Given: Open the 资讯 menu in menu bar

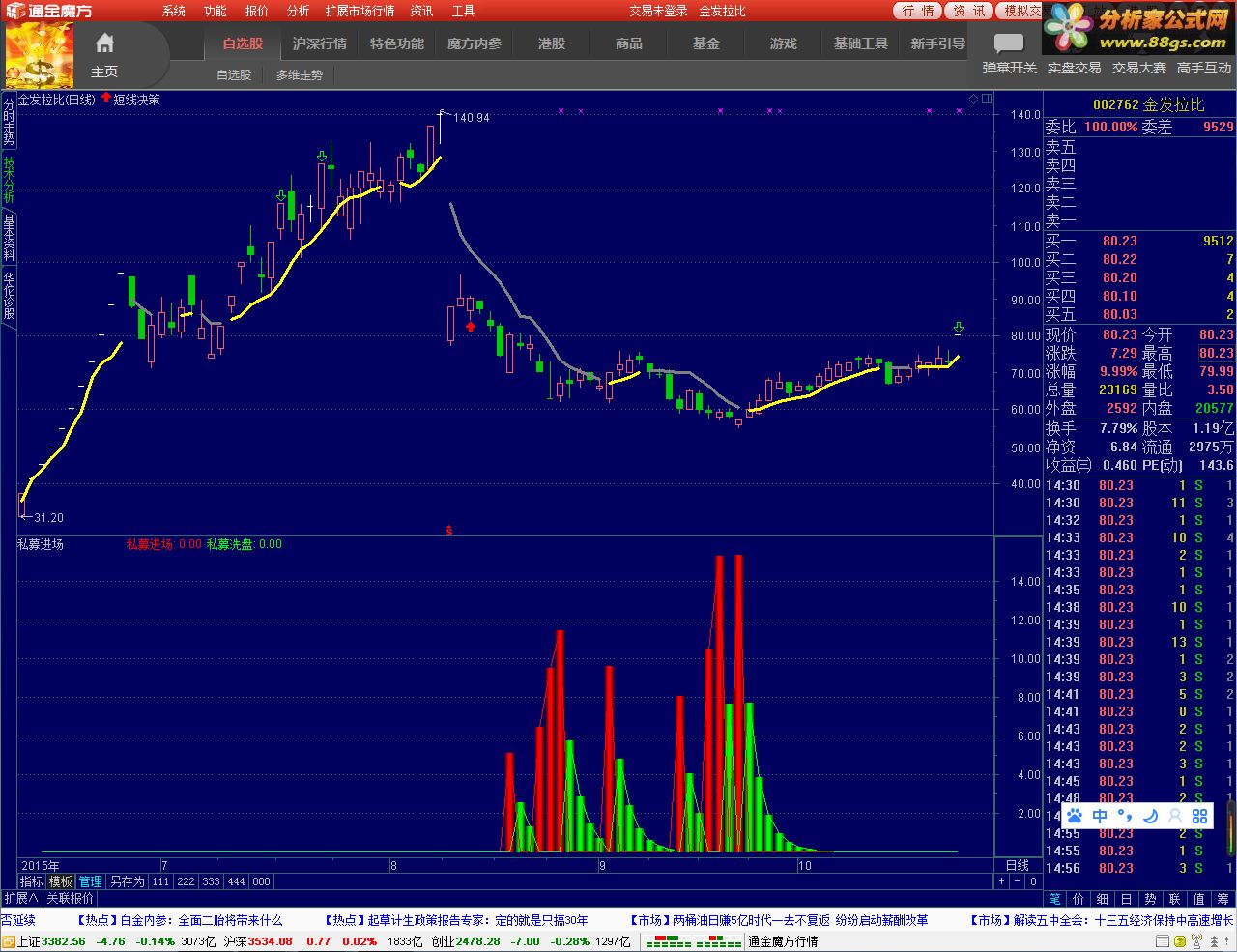Looking at the screenshot, I should pos(421,11).
